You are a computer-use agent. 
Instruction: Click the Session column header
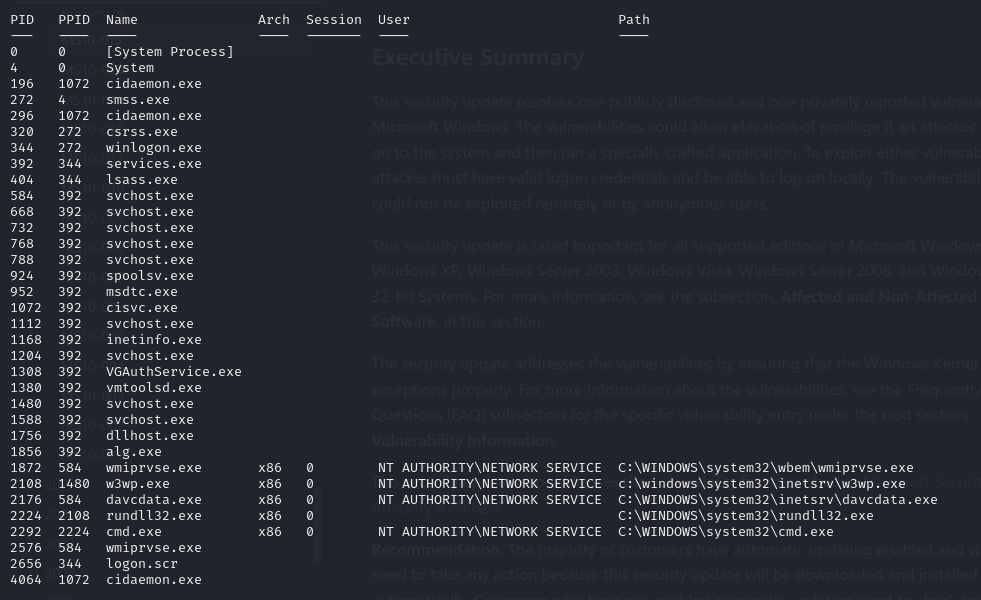coord(333,20)
